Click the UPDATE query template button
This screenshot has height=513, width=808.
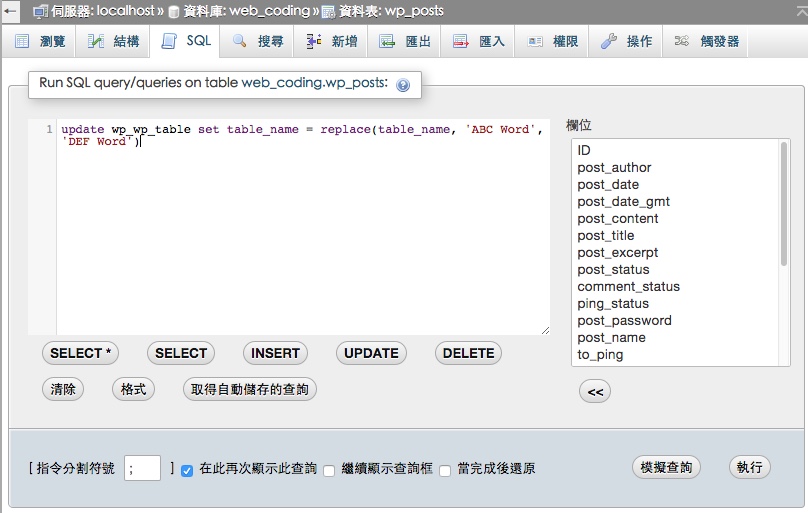point(371,352)
